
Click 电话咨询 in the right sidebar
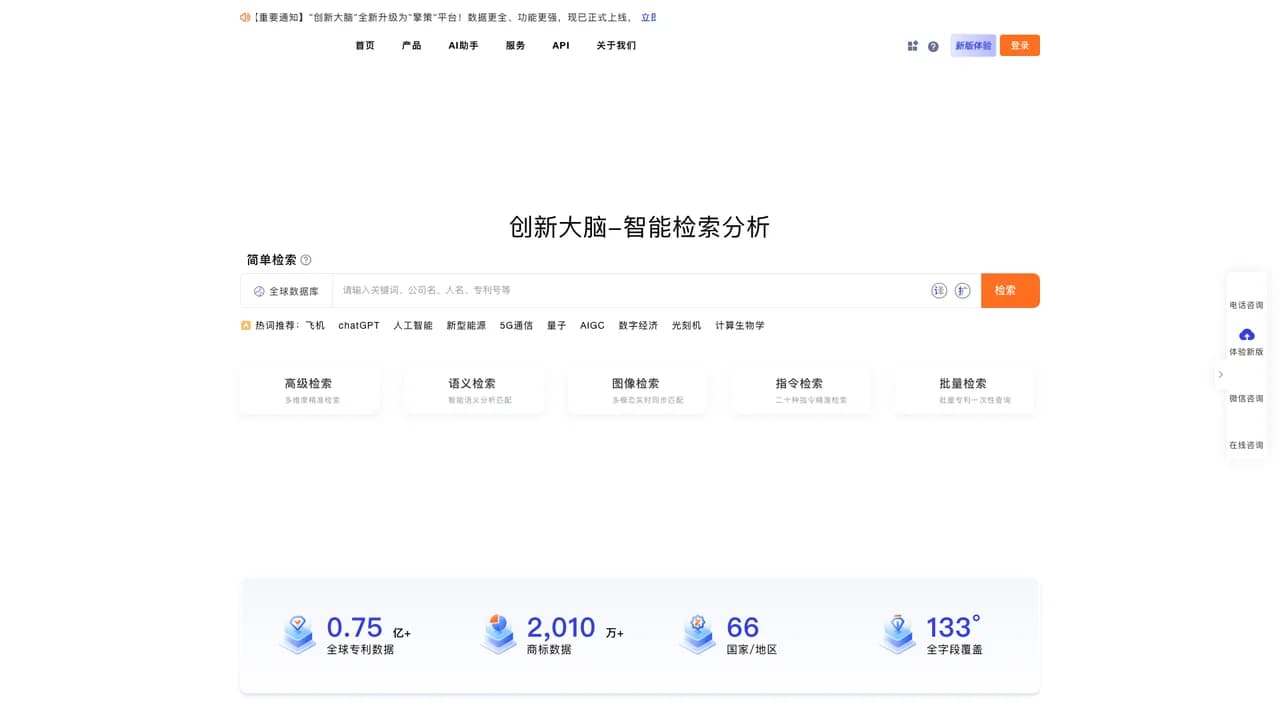tap(1246, 305)
